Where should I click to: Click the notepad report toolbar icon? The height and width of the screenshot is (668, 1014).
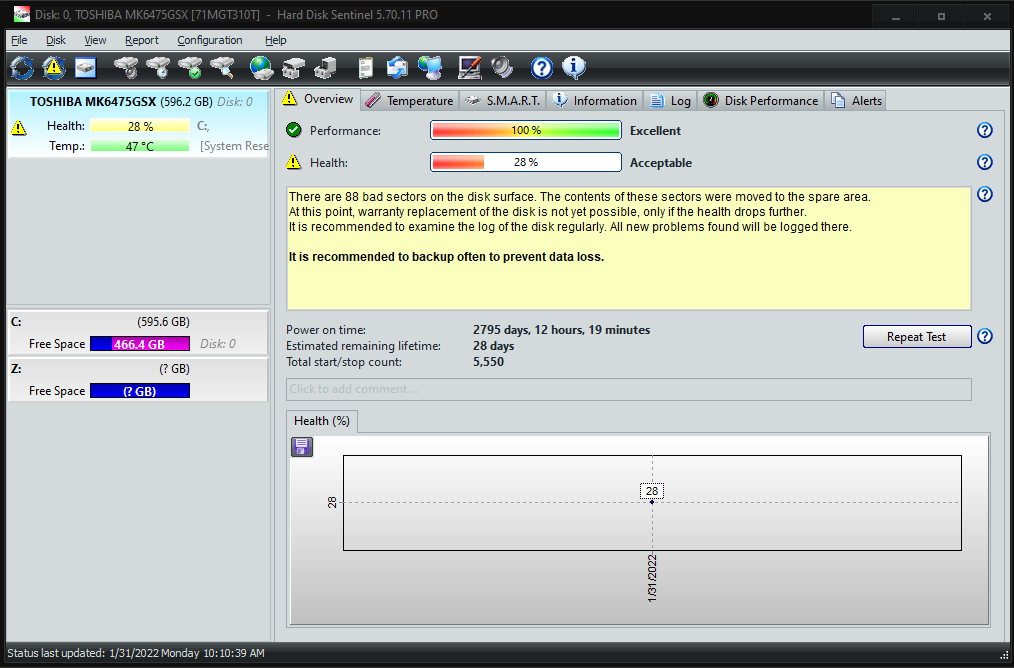[366, 68]
